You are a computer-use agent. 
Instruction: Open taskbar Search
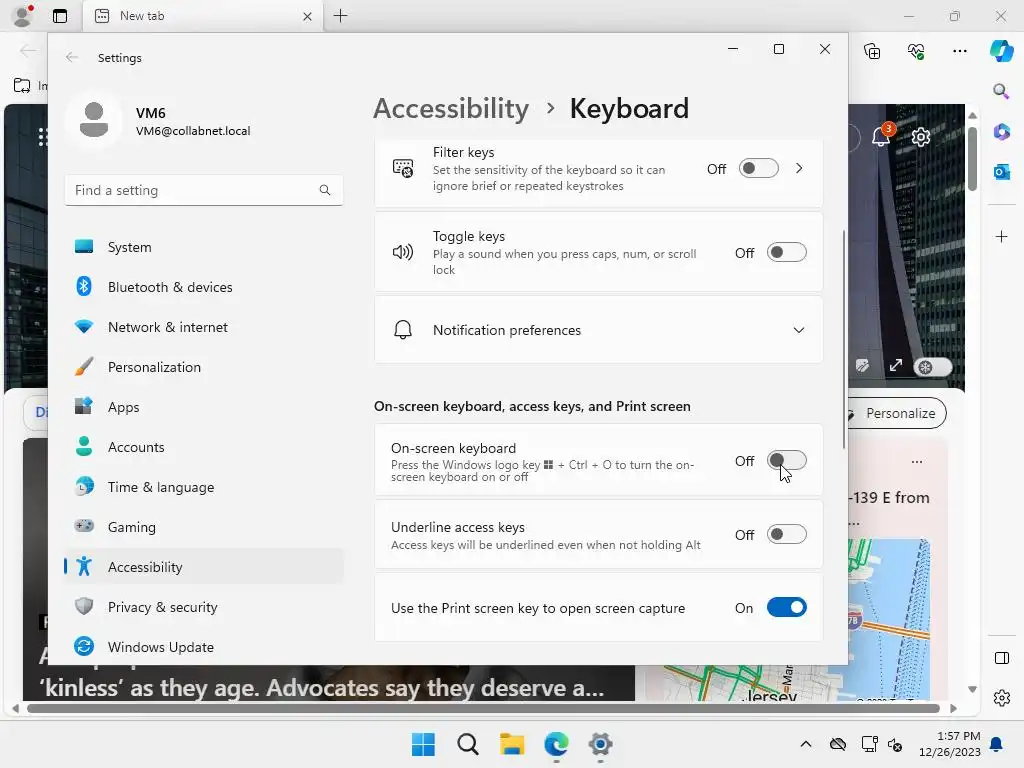pyautogui.click(x=468, y=744)
